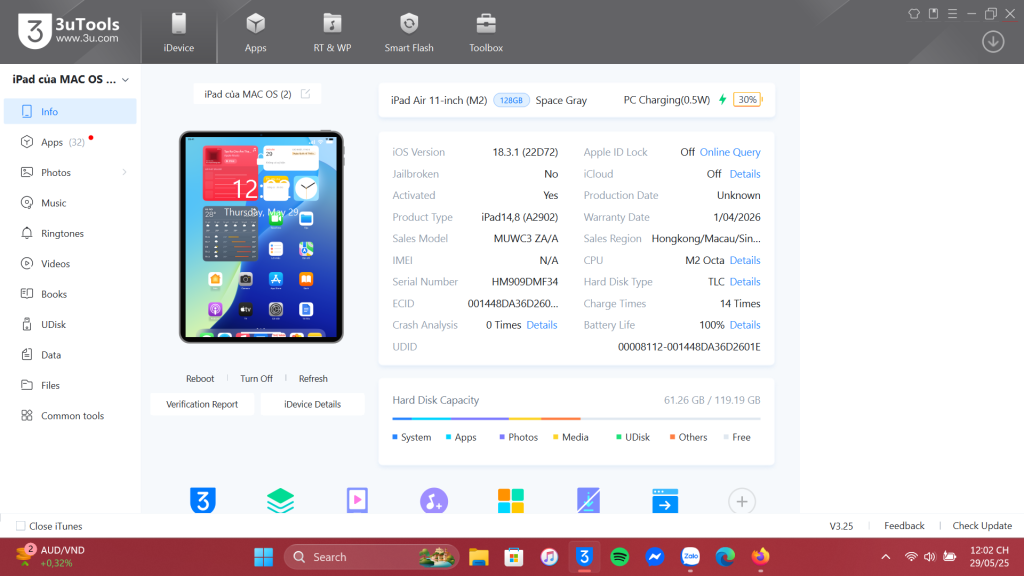Click the Photos legend purple square
The image size is (1024, 576).
click(502, 437)
